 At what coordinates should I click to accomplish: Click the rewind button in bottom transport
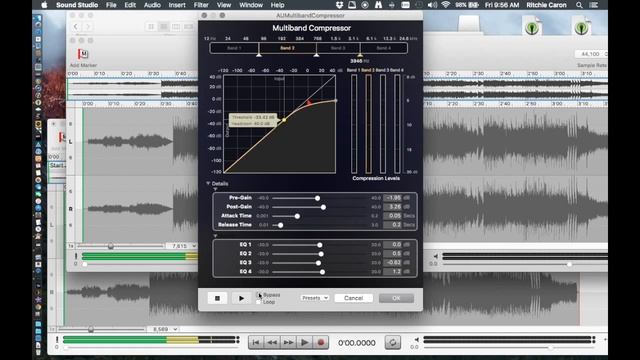[272, 342]
